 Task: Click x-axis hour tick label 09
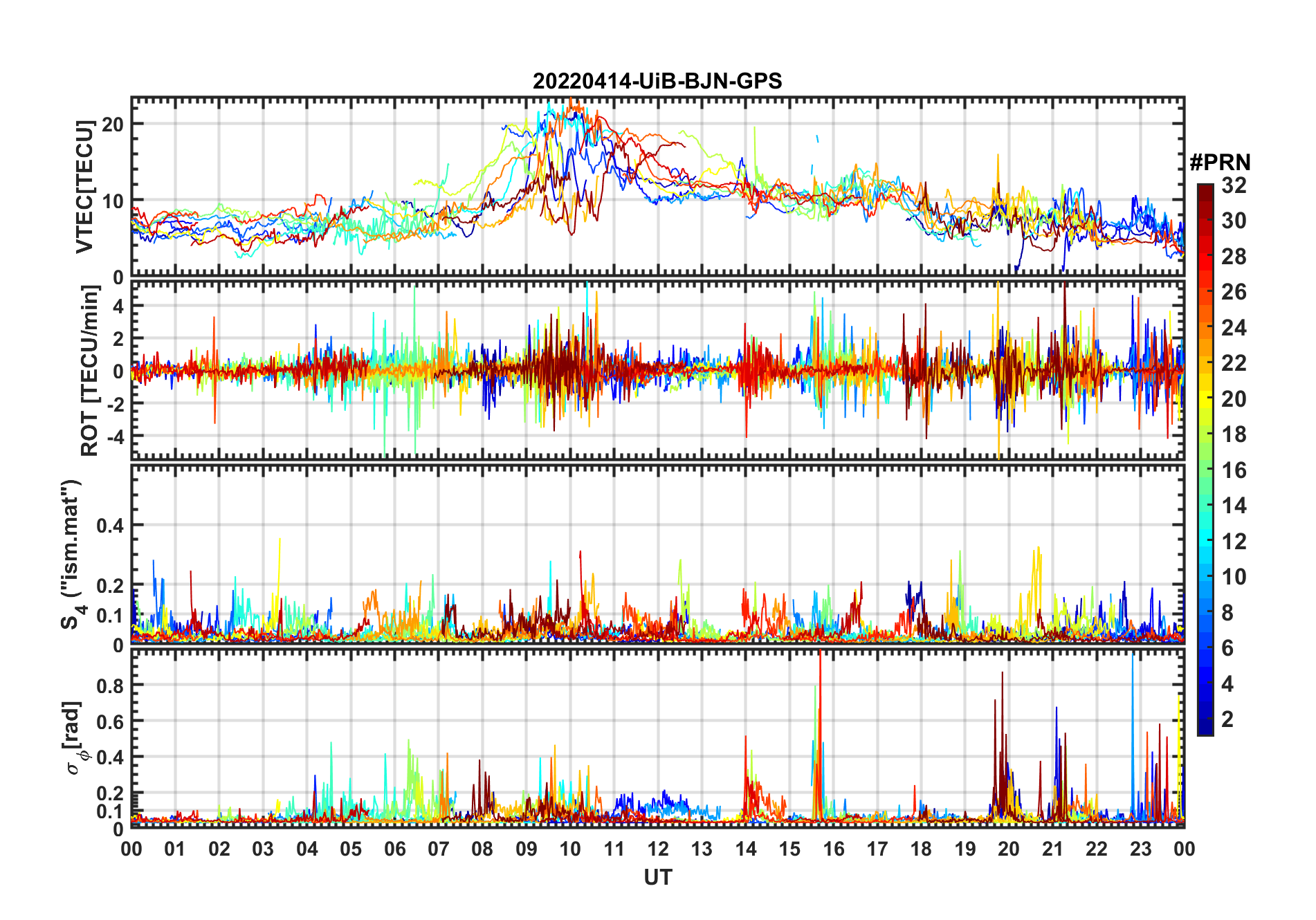(527, 849)
